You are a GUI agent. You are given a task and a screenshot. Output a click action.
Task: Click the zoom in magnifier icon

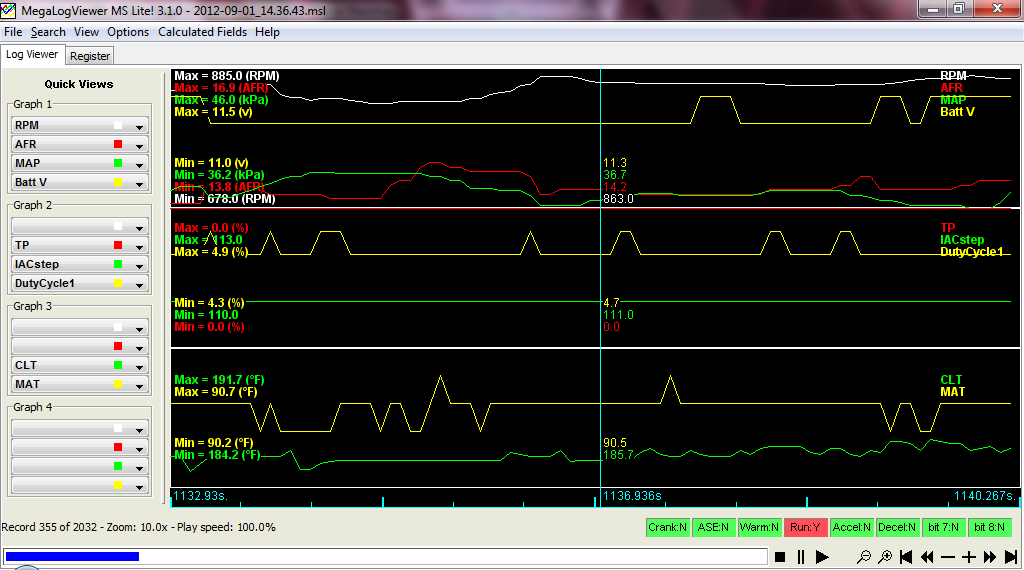(885, 557)
